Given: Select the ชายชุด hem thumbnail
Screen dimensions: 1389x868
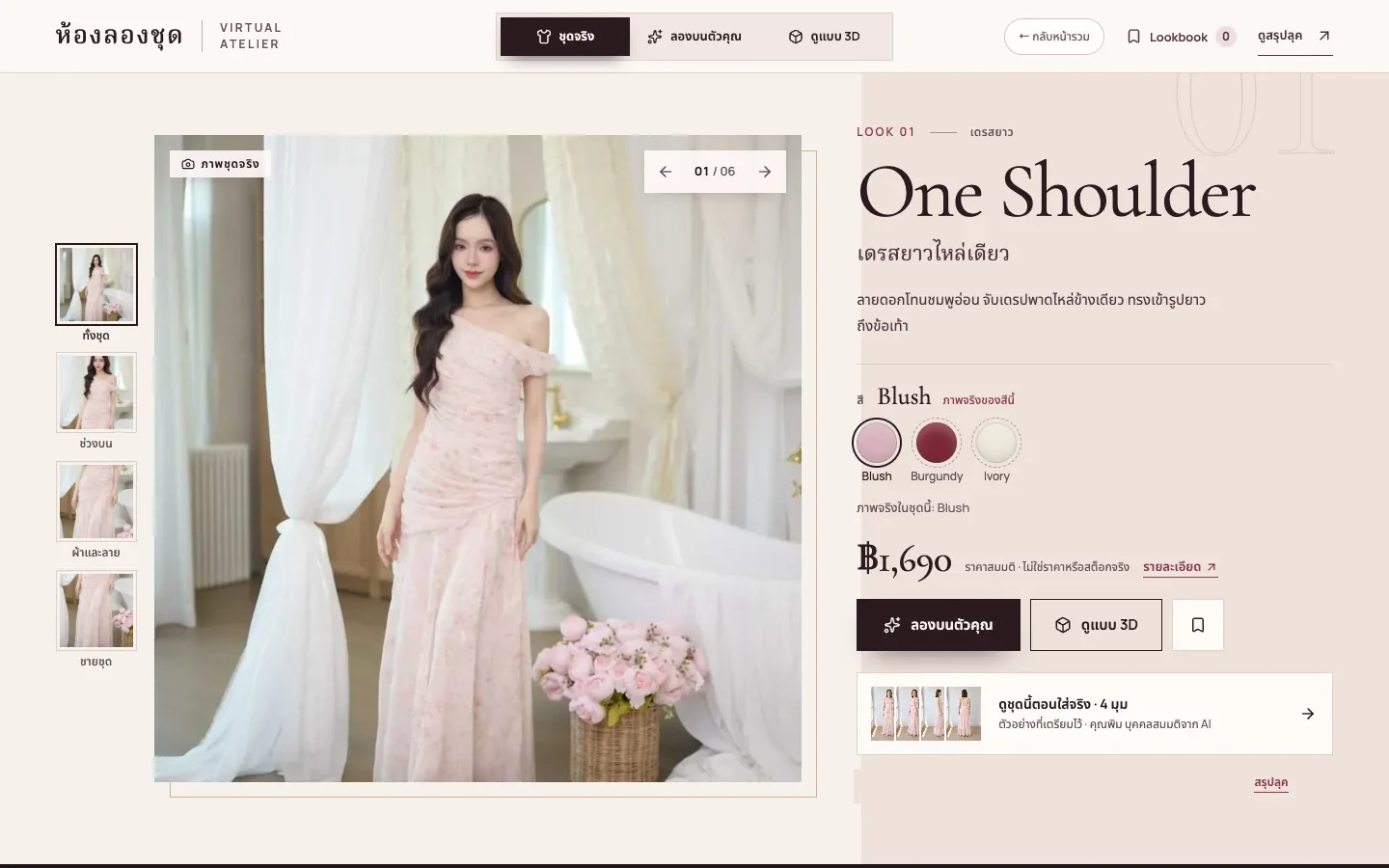Looking at the screenshot, I should point(96,610).
